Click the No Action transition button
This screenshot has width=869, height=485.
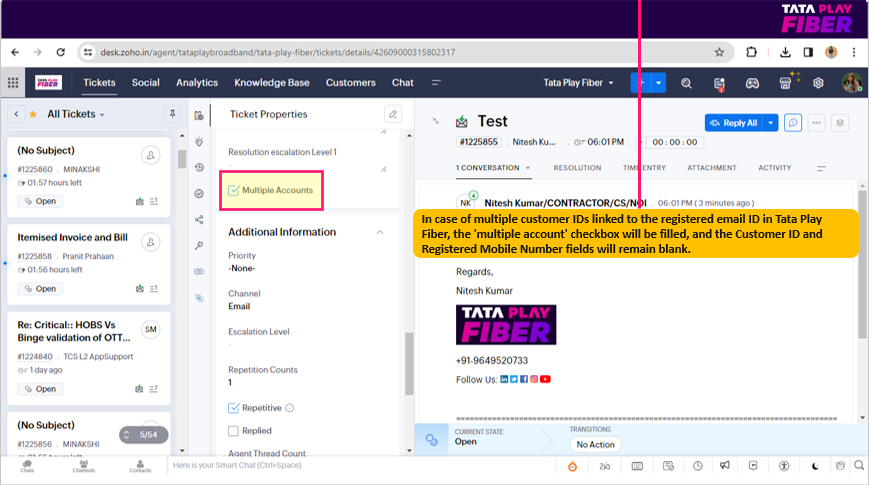pyautogui.click(x=595, y=445)
